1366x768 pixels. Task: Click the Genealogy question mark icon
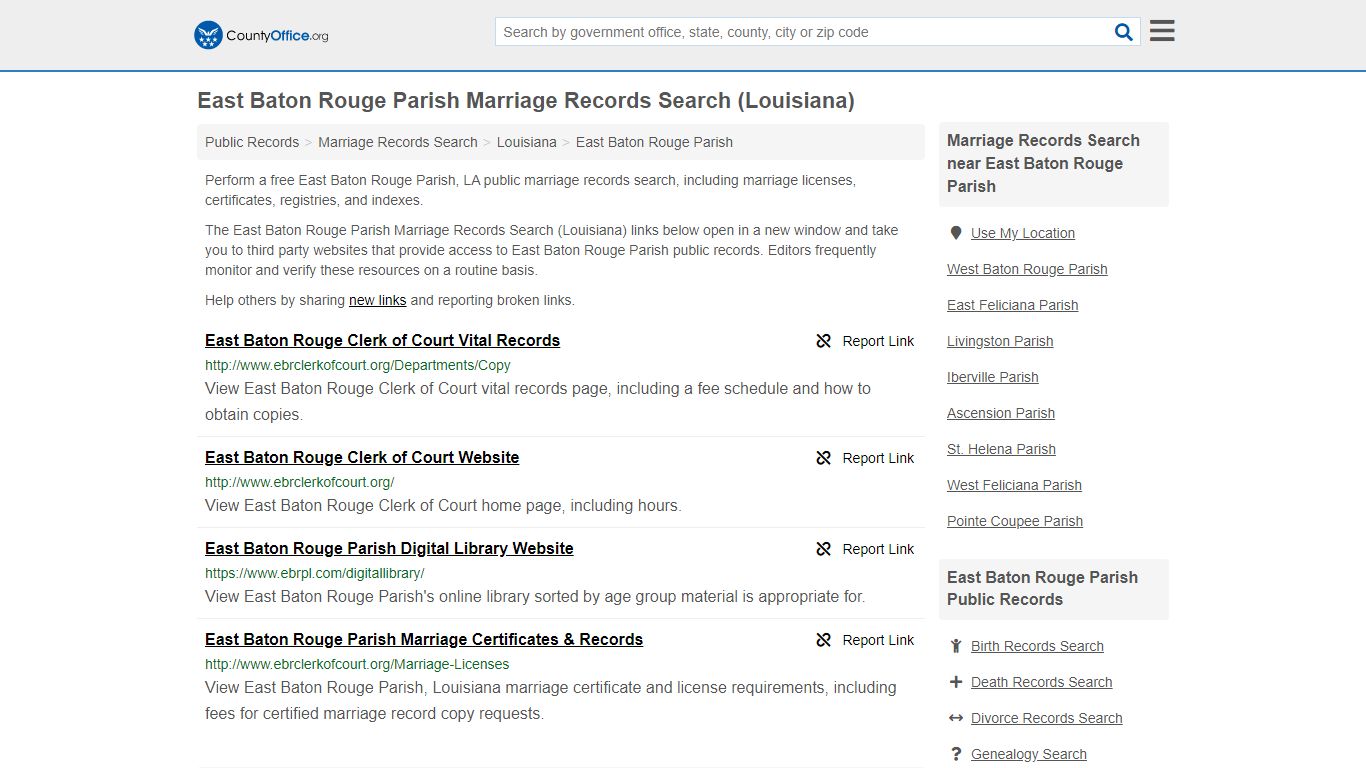pos(955,754)
